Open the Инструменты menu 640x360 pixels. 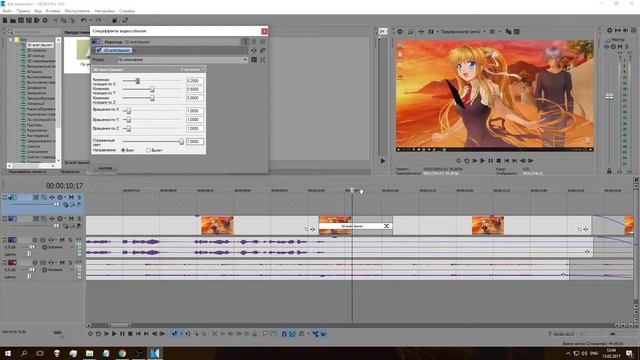pos(77,11)
